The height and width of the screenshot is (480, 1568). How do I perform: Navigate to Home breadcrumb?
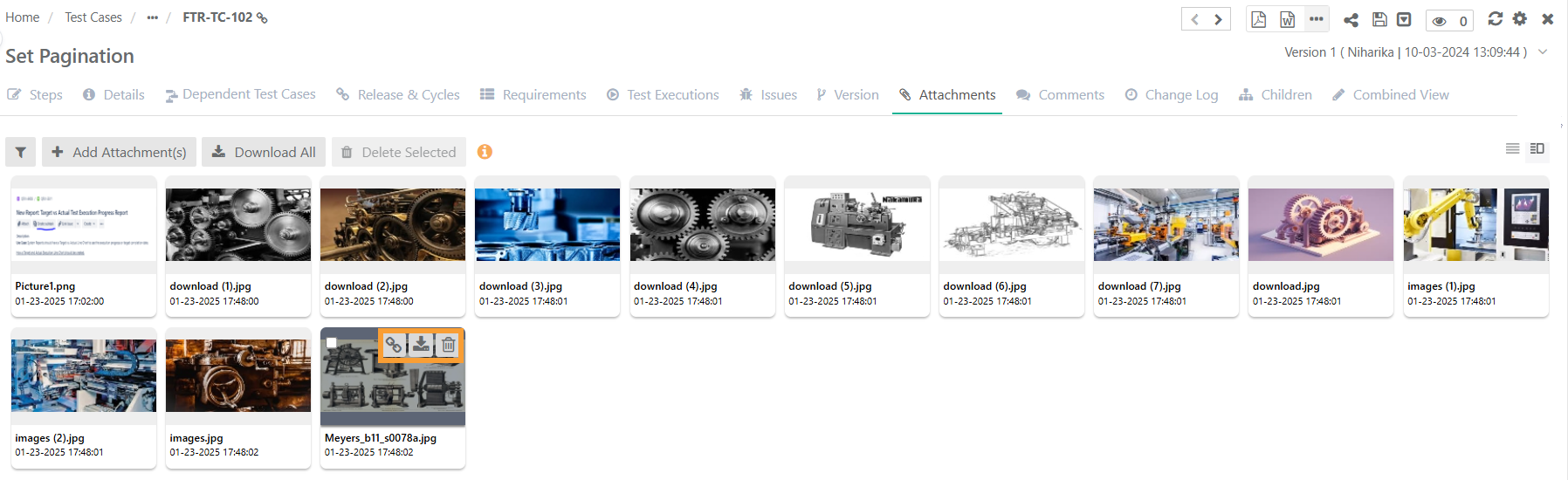23,17
